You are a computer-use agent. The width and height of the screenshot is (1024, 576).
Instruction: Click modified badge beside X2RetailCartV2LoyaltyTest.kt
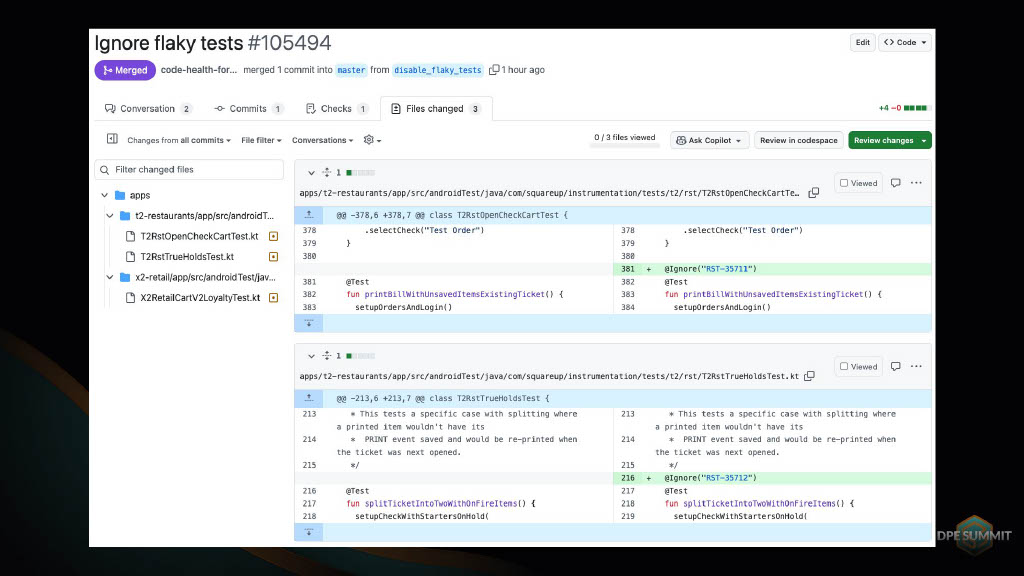pos(274,298)
